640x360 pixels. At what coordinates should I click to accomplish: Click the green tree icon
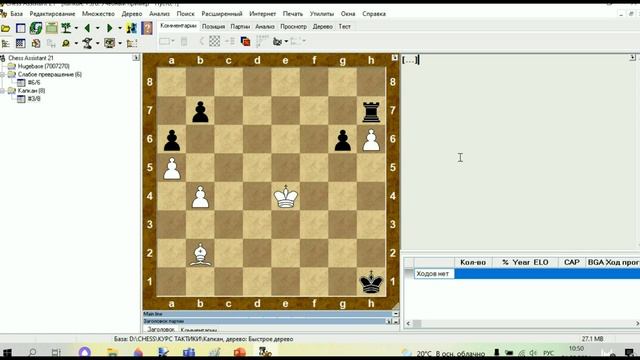click(66, 28)
